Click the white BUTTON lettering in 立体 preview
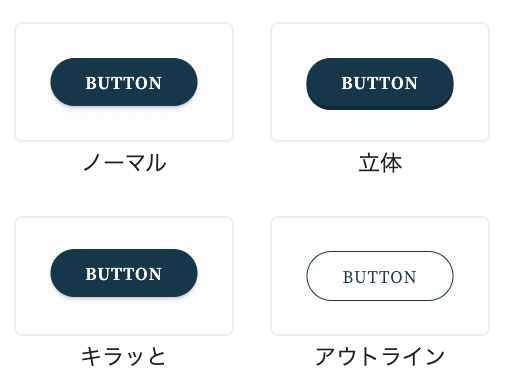506x382 pixels. (380, 83)
